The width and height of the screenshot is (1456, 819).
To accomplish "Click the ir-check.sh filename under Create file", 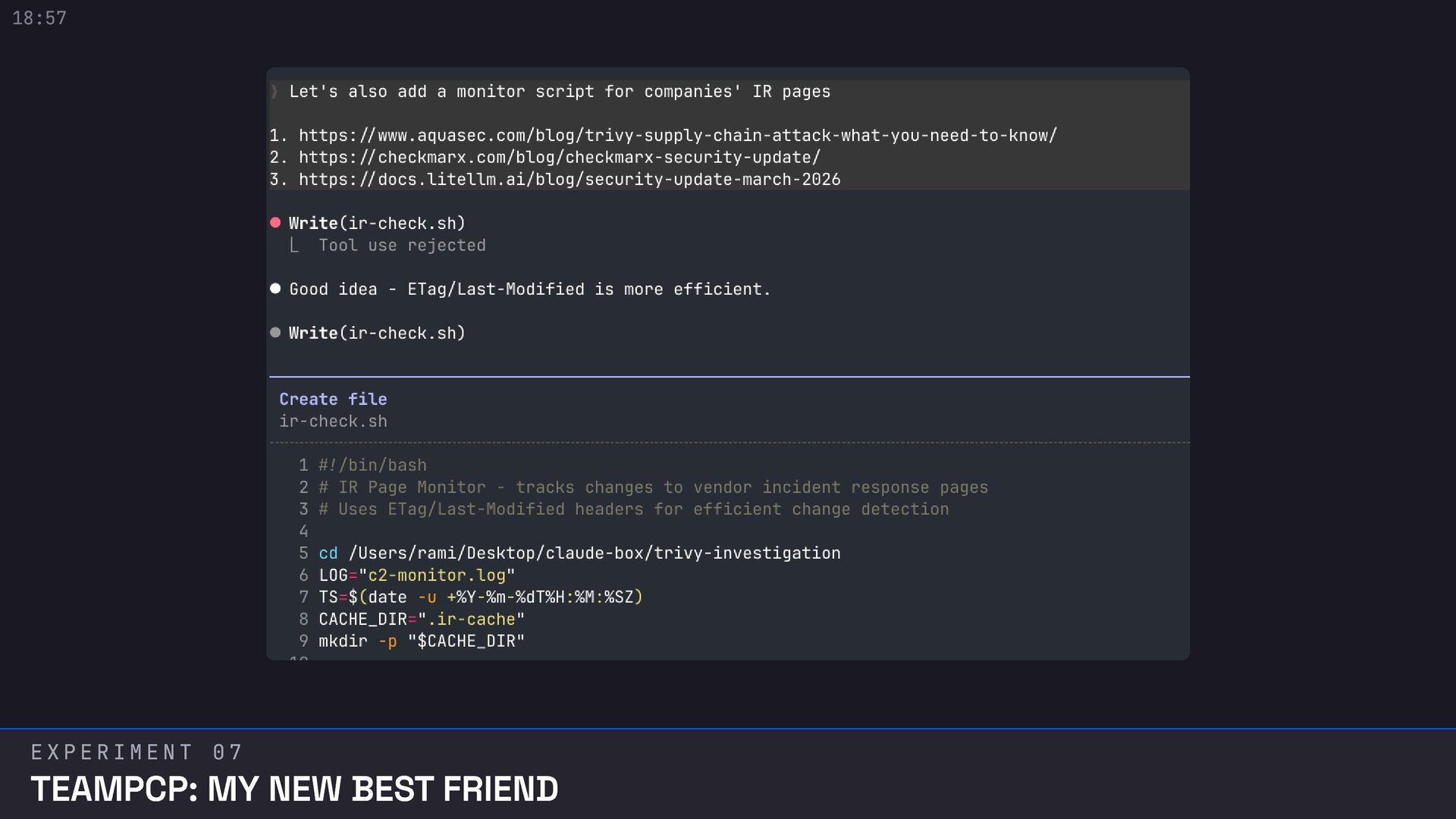I will click(x=333, y=422).
